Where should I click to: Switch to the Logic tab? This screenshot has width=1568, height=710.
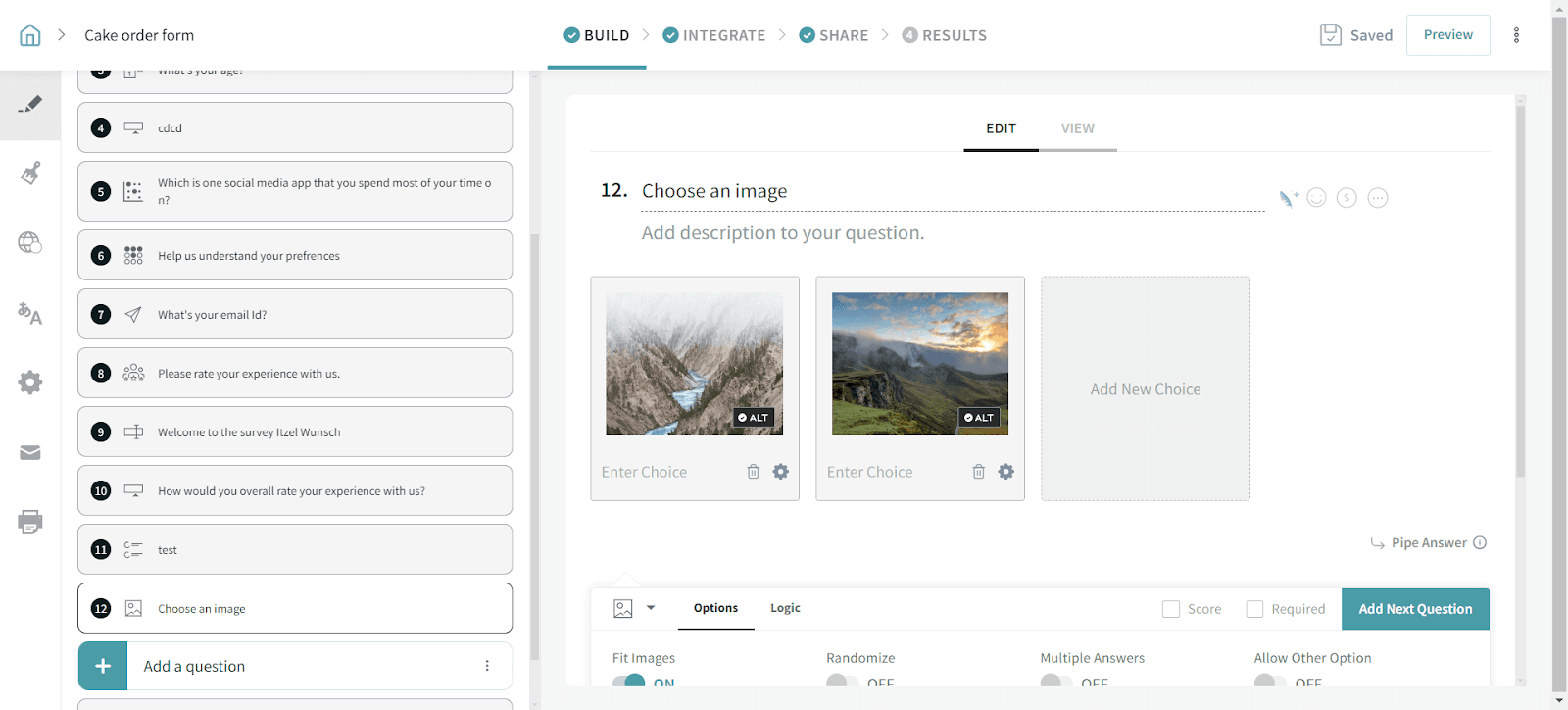[x=785, y=608]
